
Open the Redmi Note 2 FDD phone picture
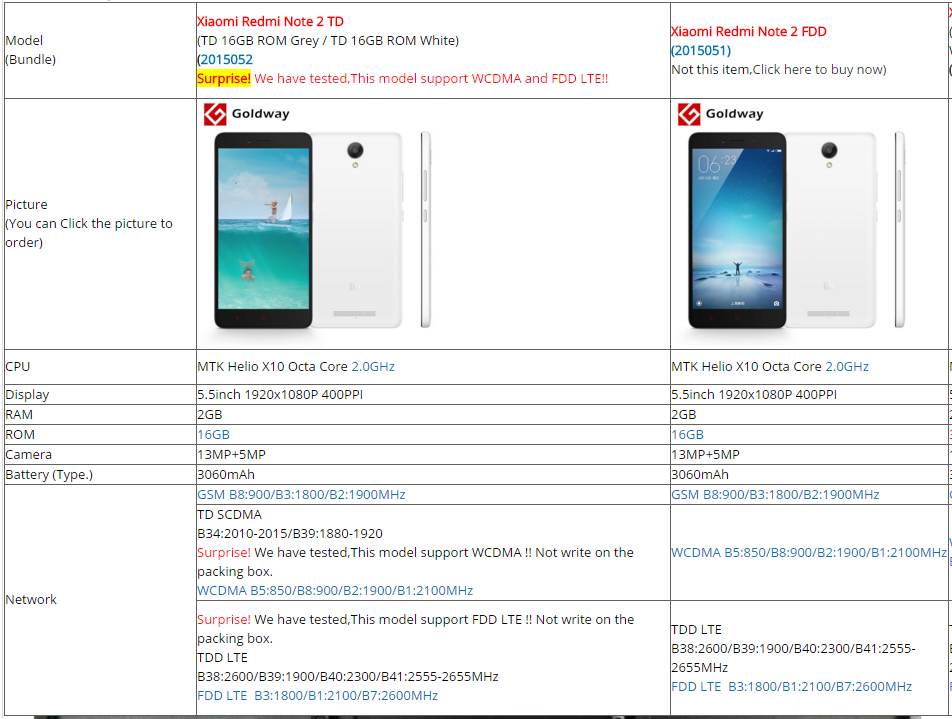click(797, 230)
